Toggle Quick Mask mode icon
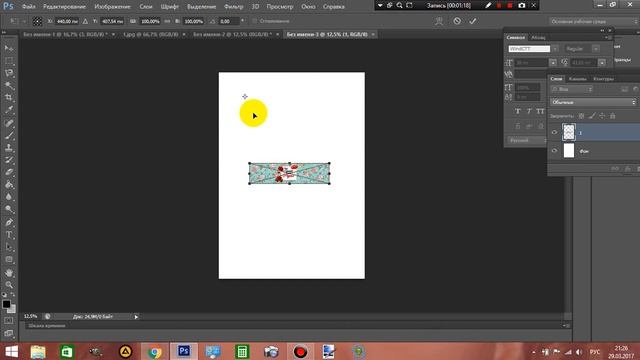Viewport: 640px width, 360px height. pos(9,321)
